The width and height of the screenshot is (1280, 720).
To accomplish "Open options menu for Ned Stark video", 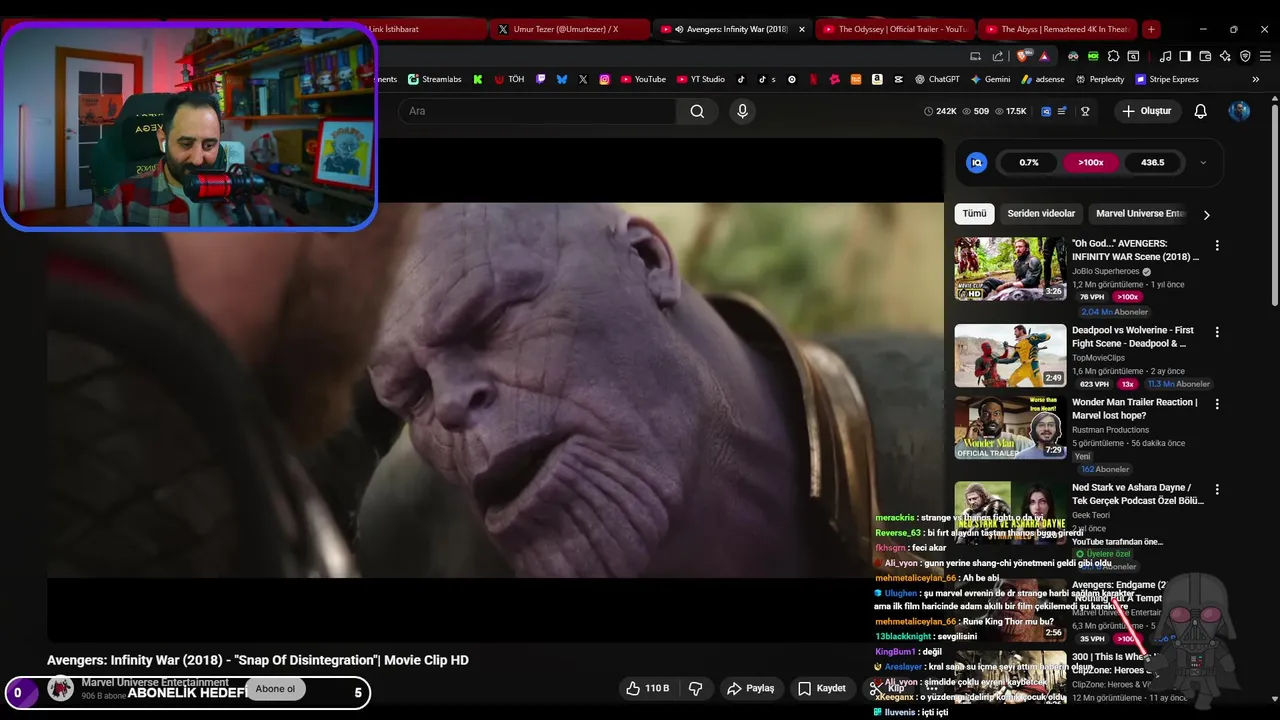I will pyautogui.click(x=1217, y=490).
